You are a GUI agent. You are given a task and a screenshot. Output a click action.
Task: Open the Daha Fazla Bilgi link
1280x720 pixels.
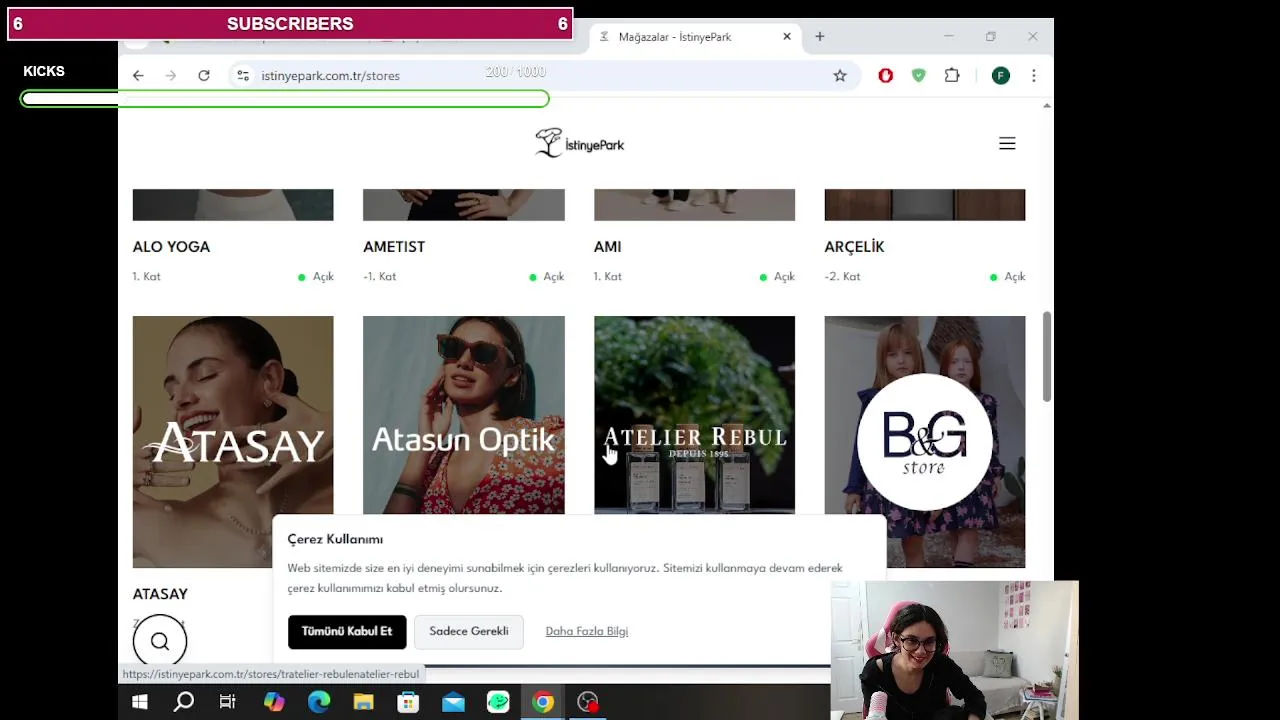[587, 632]
